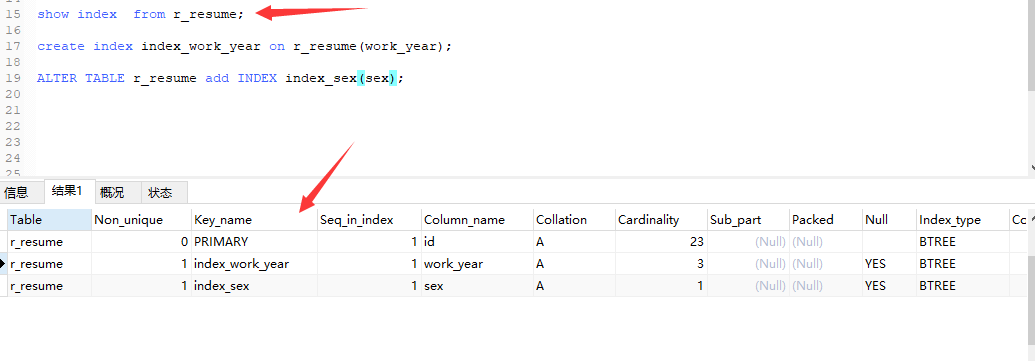Select the 结果1 tab
Screen dimensions: 1035x361
70,191
